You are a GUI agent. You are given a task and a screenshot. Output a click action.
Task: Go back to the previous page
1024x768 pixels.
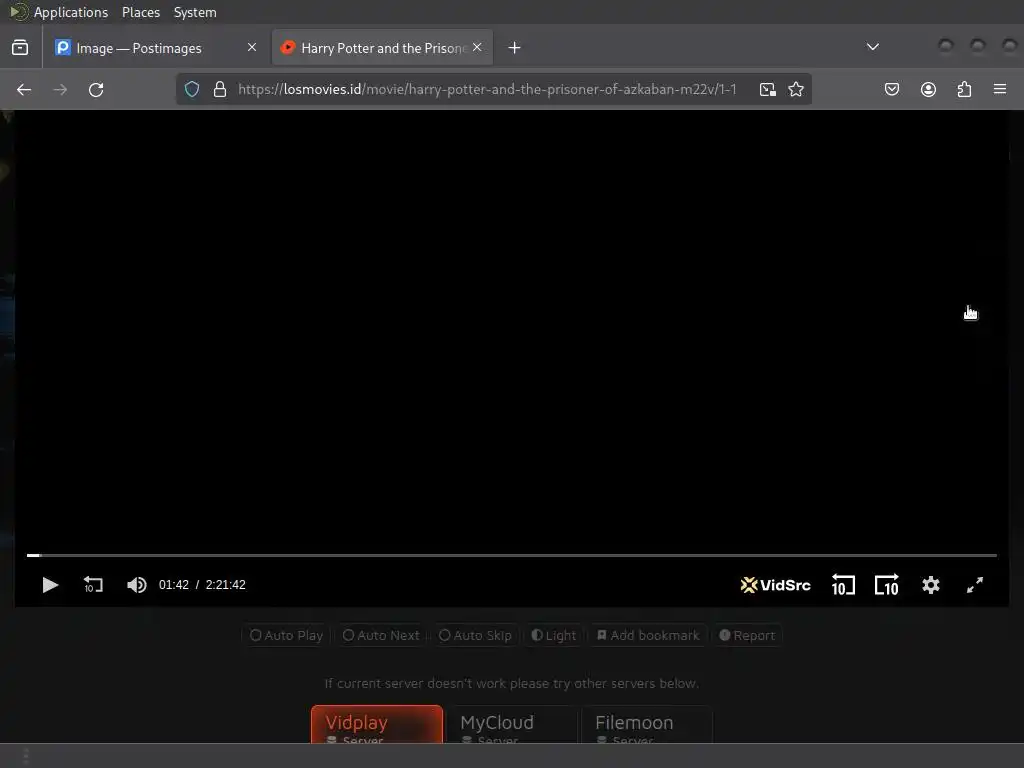pyautogui.click(x=24, y=89)
